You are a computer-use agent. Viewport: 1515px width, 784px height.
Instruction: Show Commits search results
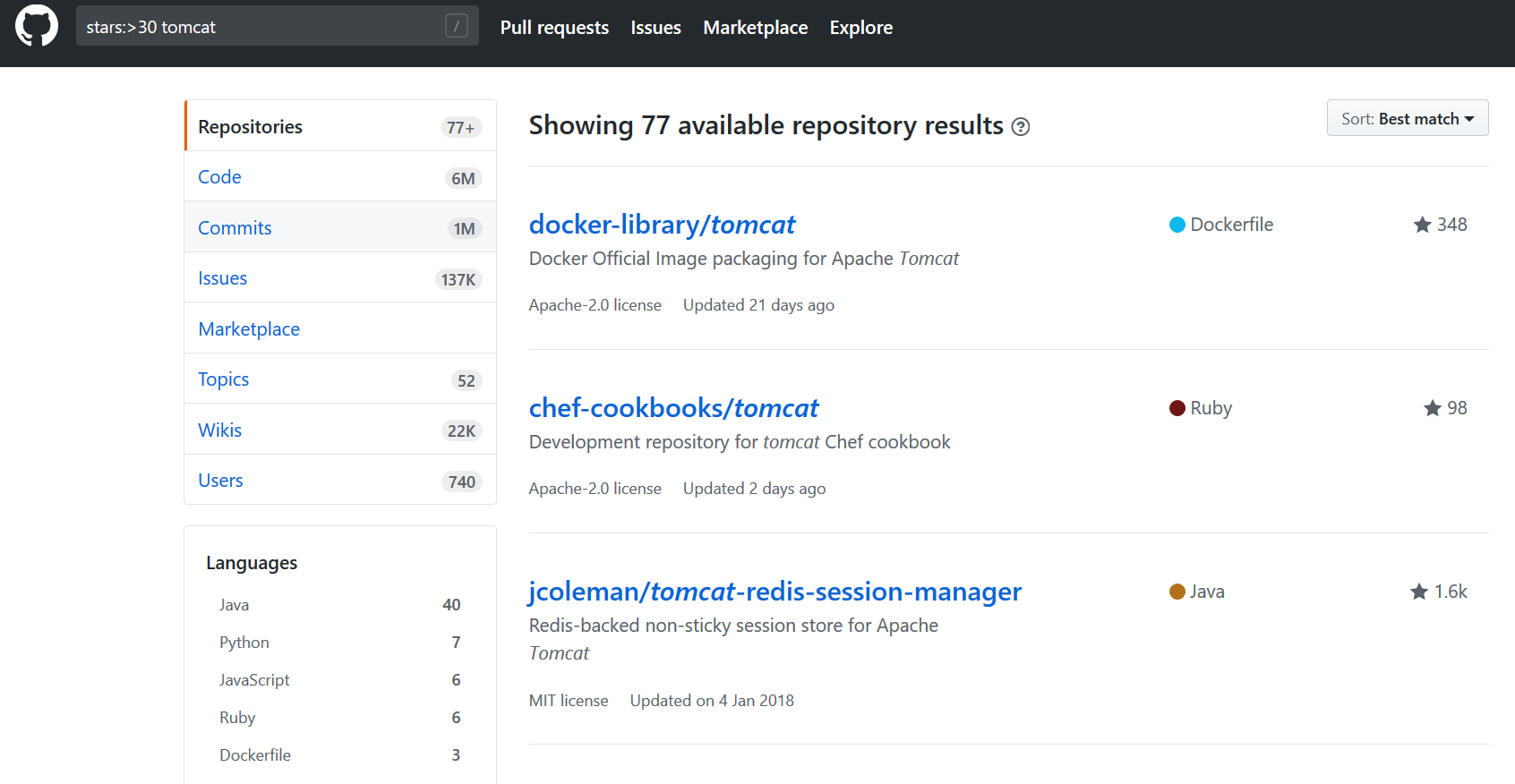point(235,228)
